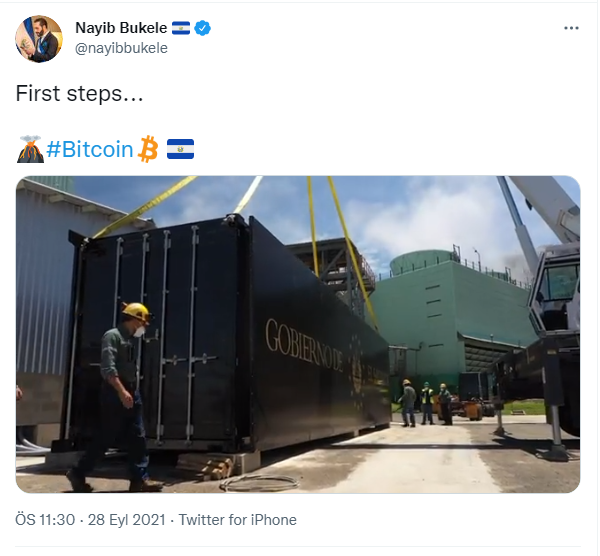Click the Nayib Bukele display name
The image size is (600, 556).
tap(121, 28)
